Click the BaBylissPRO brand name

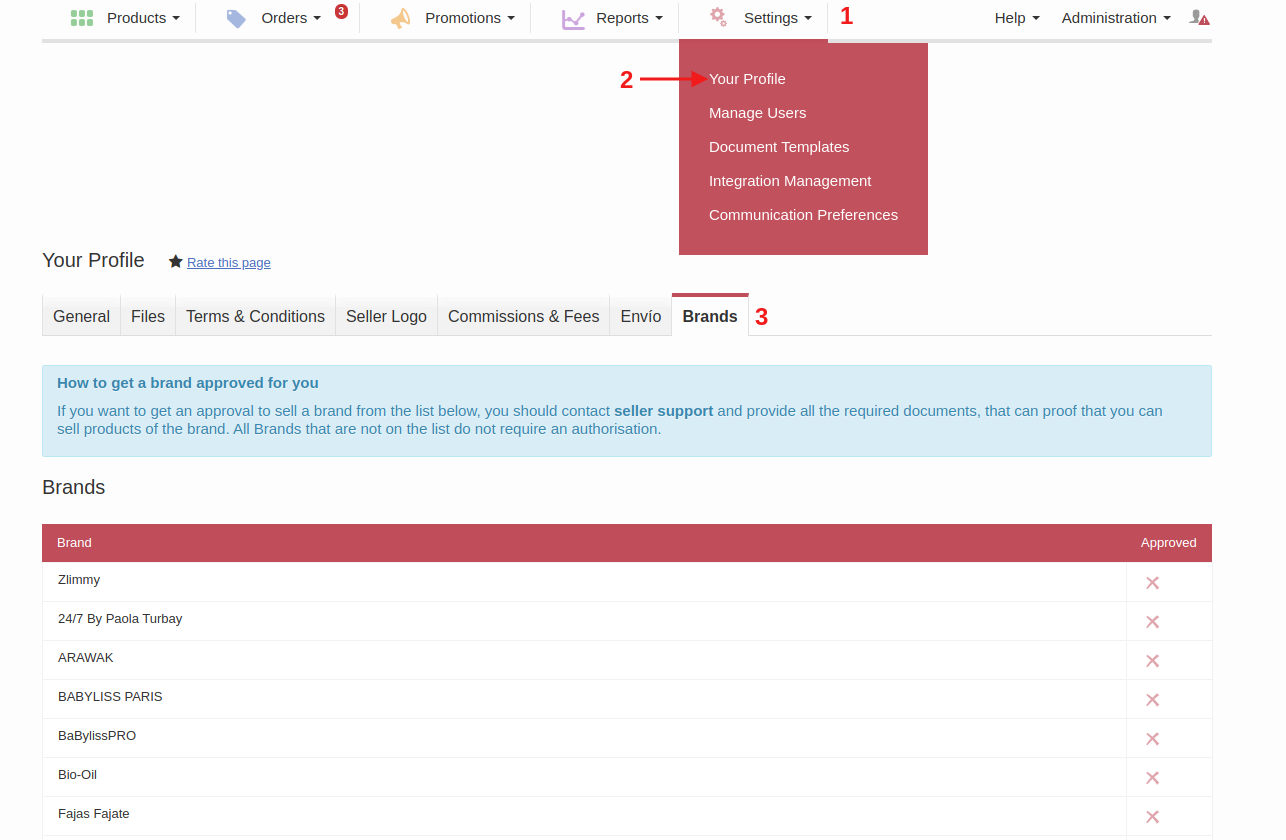97,736
